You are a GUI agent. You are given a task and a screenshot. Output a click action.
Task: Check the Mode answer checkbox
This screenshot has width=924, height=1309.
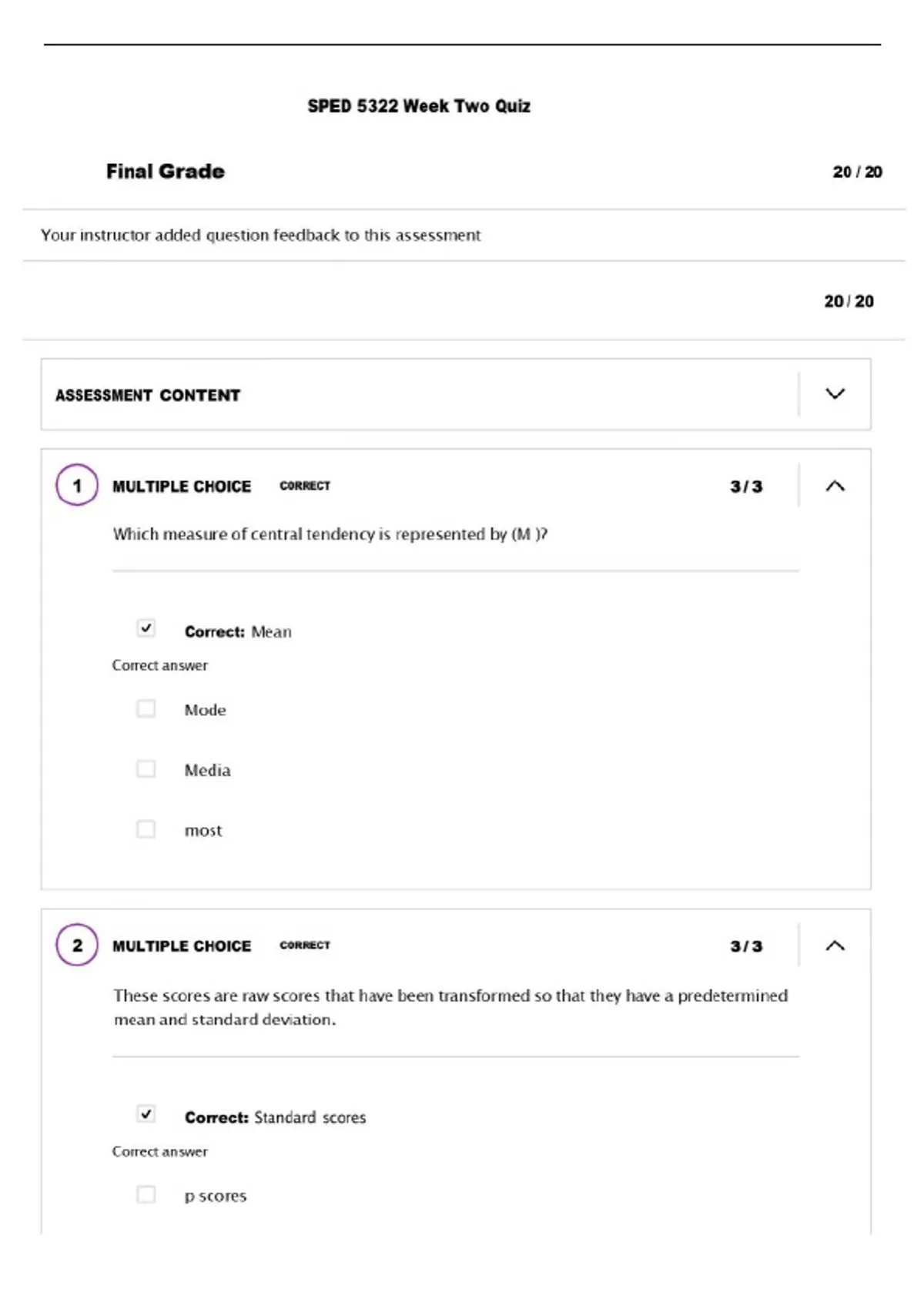tap(146, 708)
